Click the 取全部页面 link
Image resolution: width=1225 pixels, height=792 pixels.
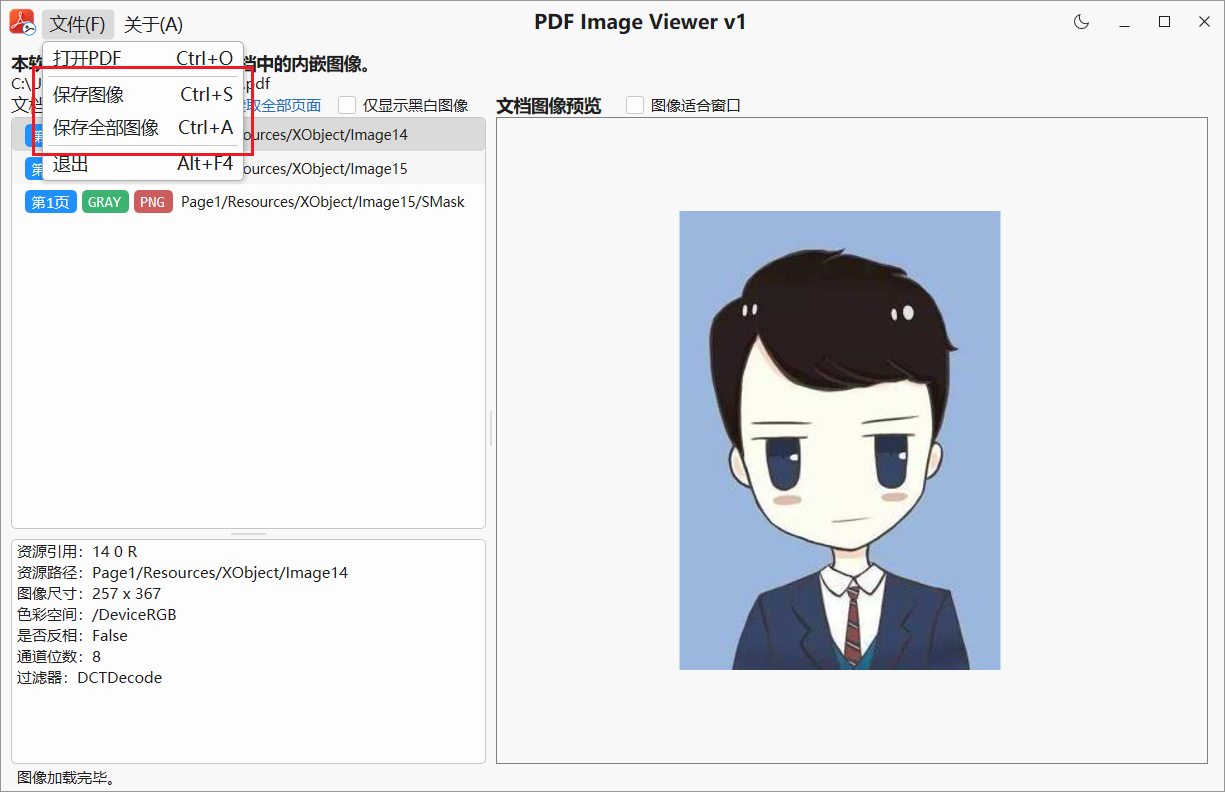(x=283, y=105)
